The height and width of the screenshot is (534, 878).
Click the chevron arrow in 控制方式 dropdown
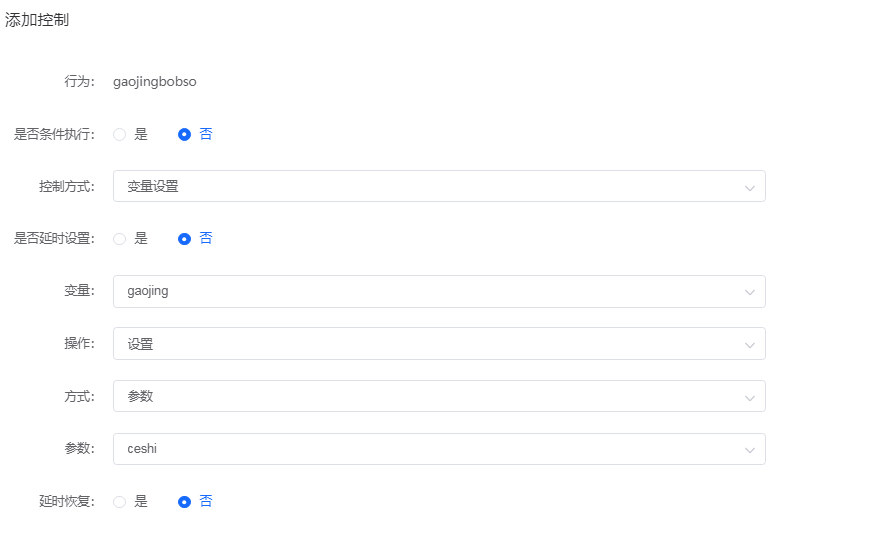(x=749, y=187)
